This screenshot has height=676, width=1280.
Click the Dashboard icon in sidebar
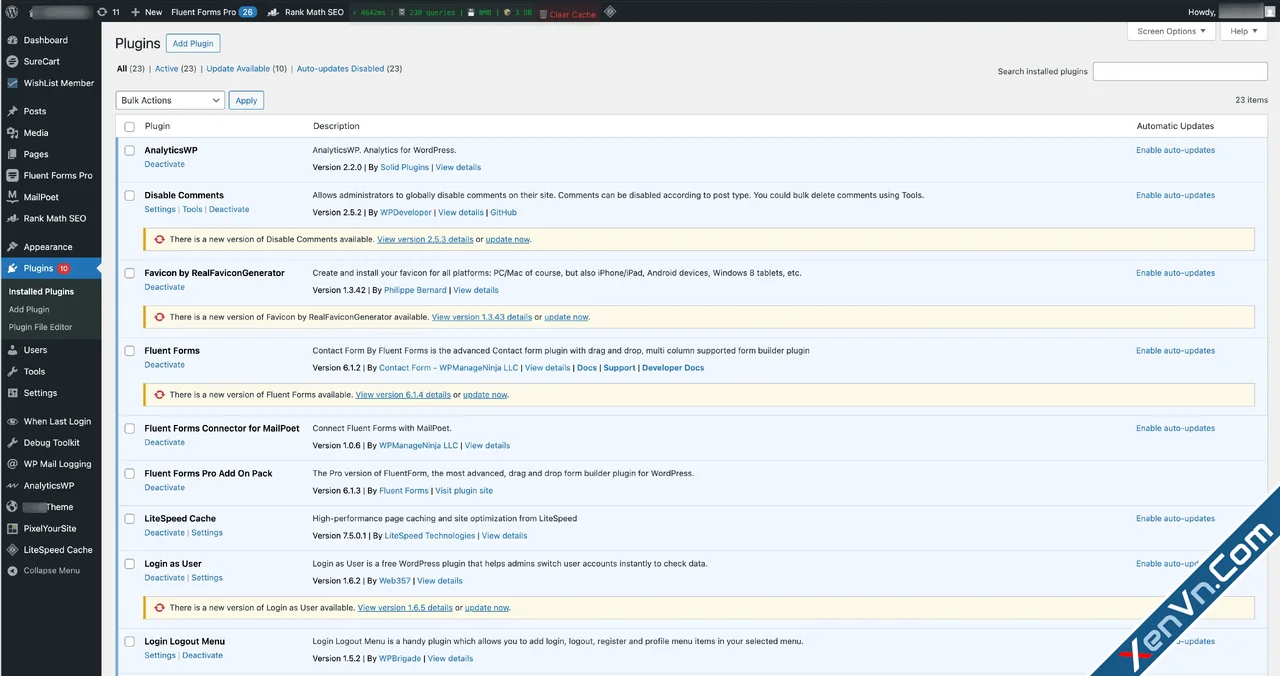click(x=12, y=40)
